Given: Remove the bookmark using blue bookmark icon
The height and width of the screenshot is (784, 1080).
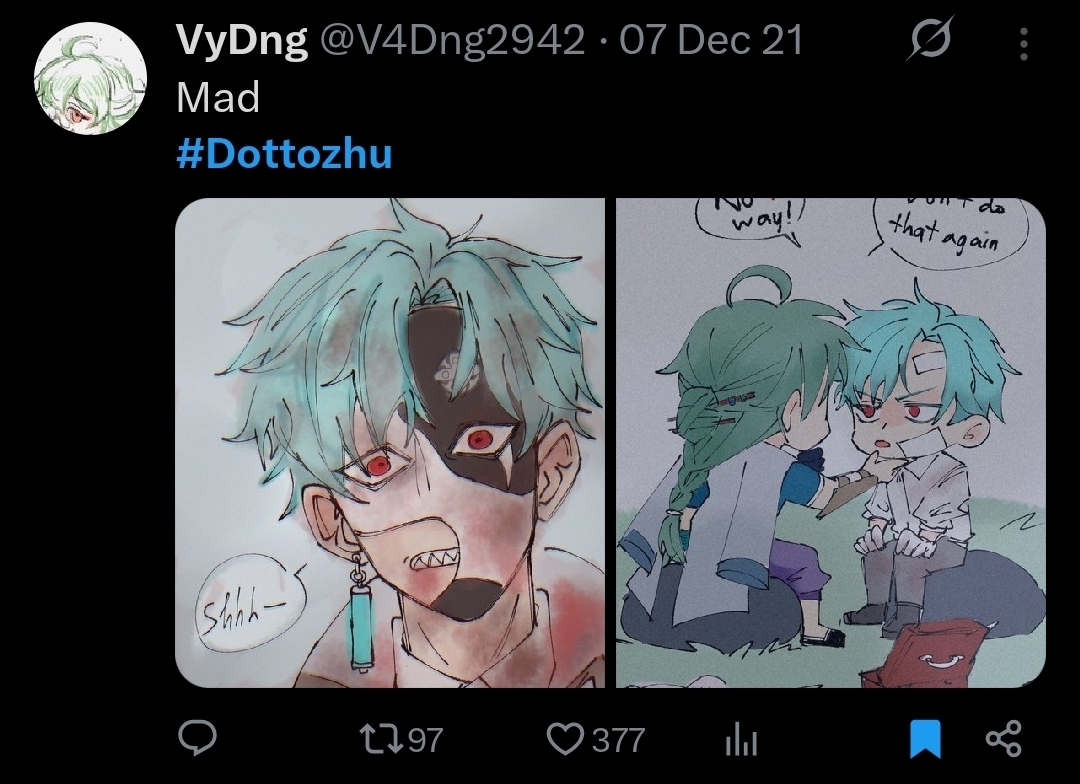Looking at the screenshot, I should click(x=925, y=739).
